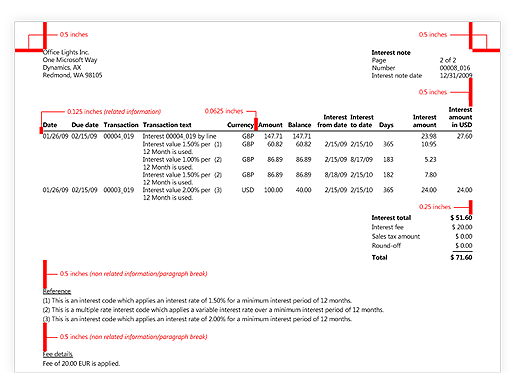Click transaction number 00004_019 in Transaction column

[119, 136]
